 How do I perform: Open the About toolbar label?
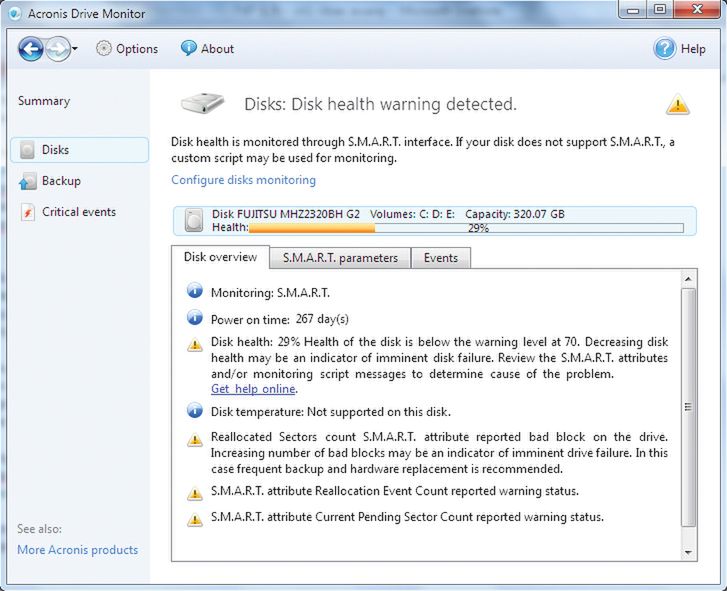coord(217,49)
